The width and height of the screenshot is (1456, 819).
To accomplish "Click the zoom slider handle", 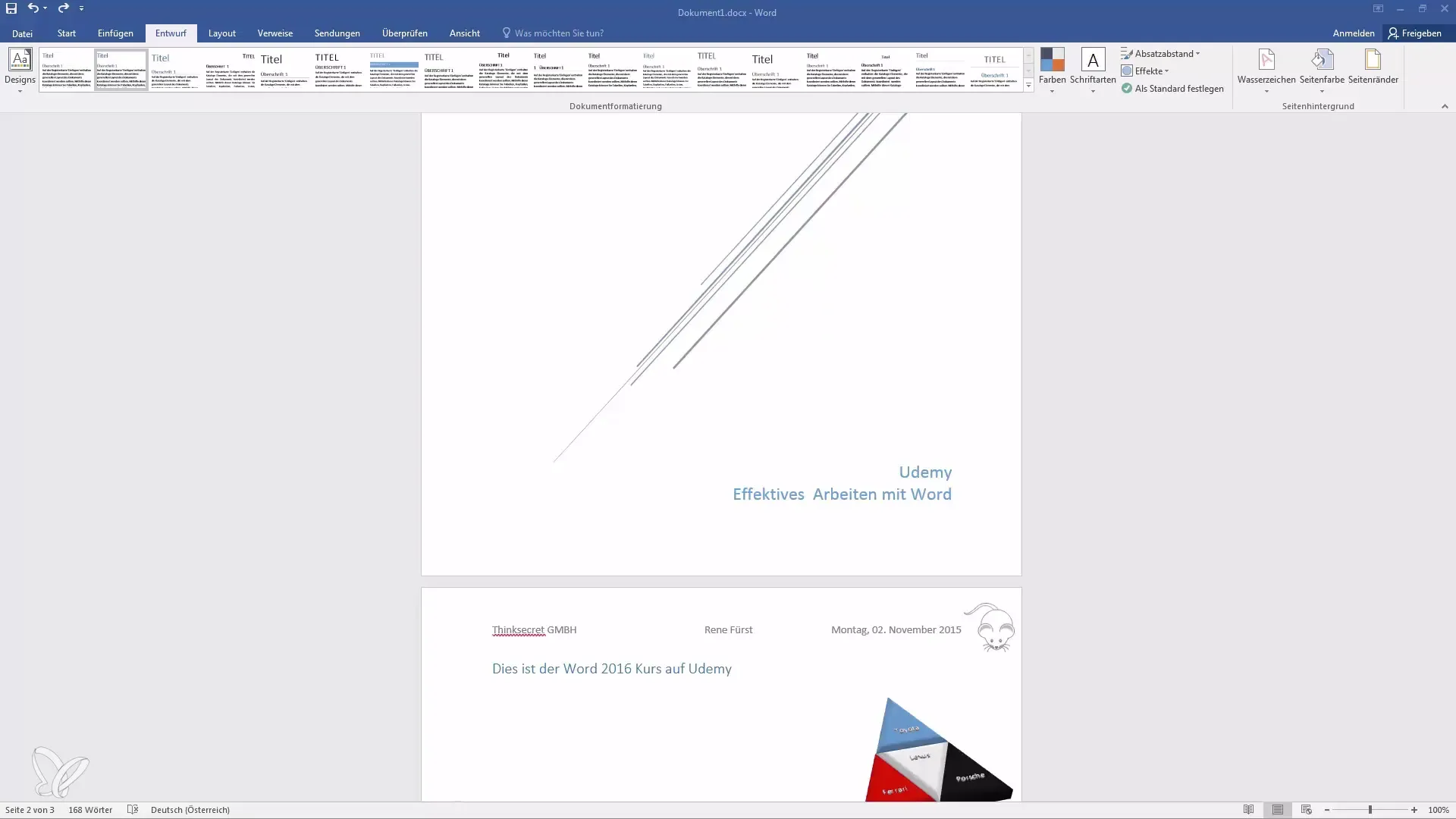I will 1370,811.
